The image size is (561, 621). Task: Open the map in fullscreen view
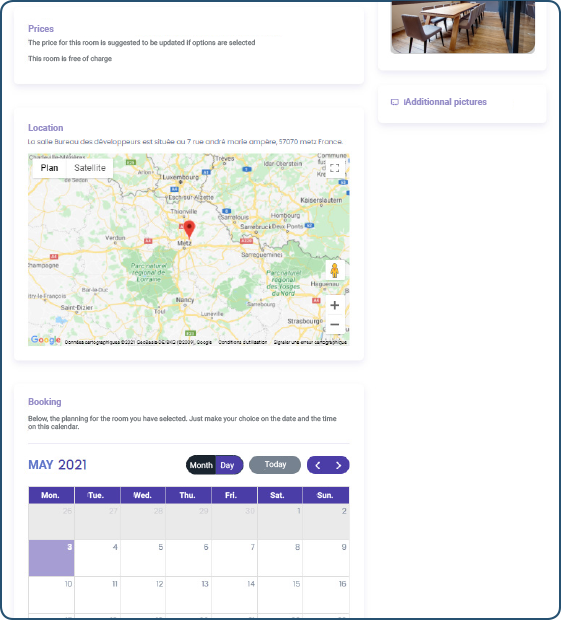(335, 168)
